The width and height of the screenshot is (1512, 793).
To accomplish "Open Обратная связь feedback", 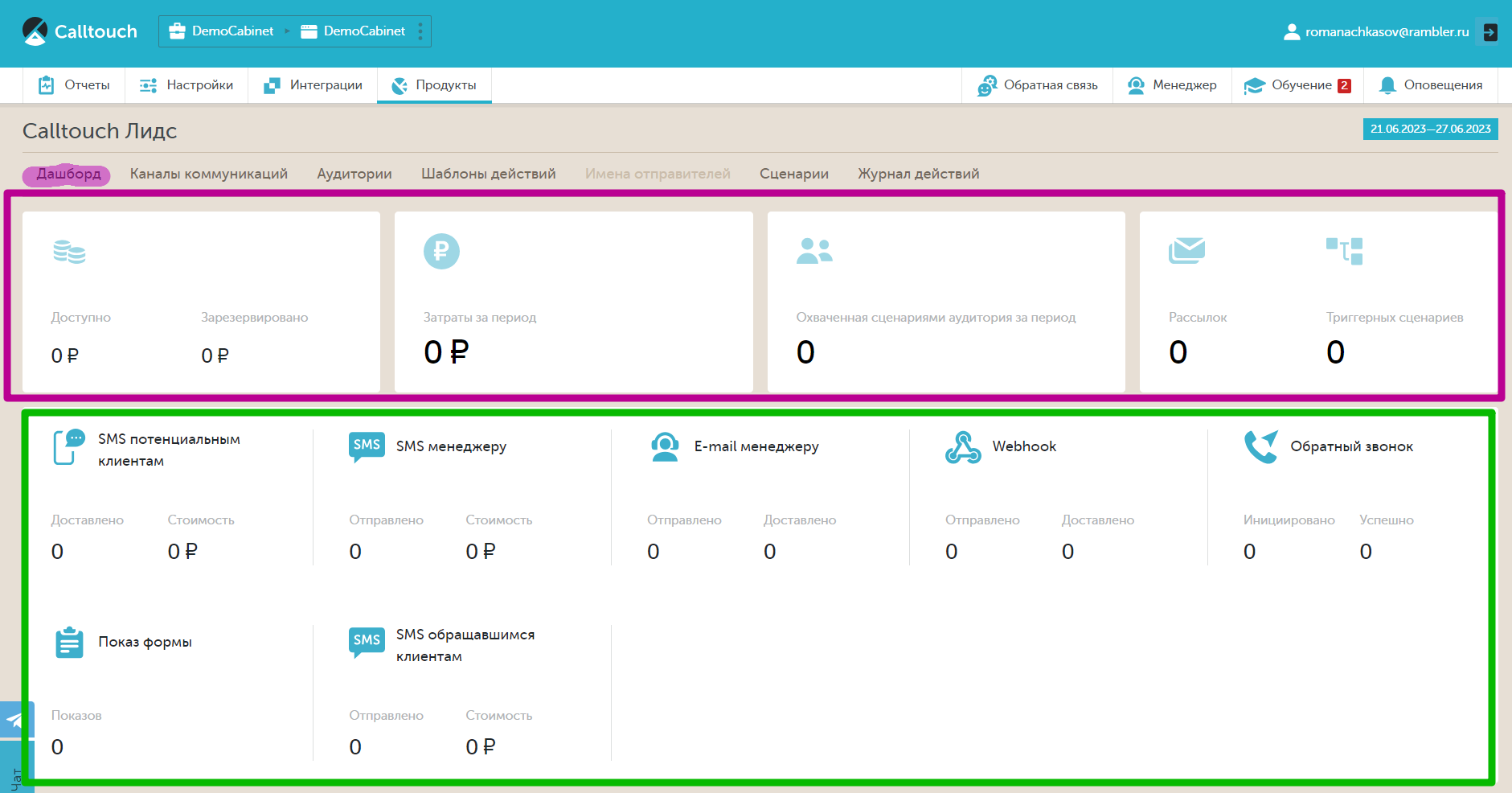I will coord(1037,85).
